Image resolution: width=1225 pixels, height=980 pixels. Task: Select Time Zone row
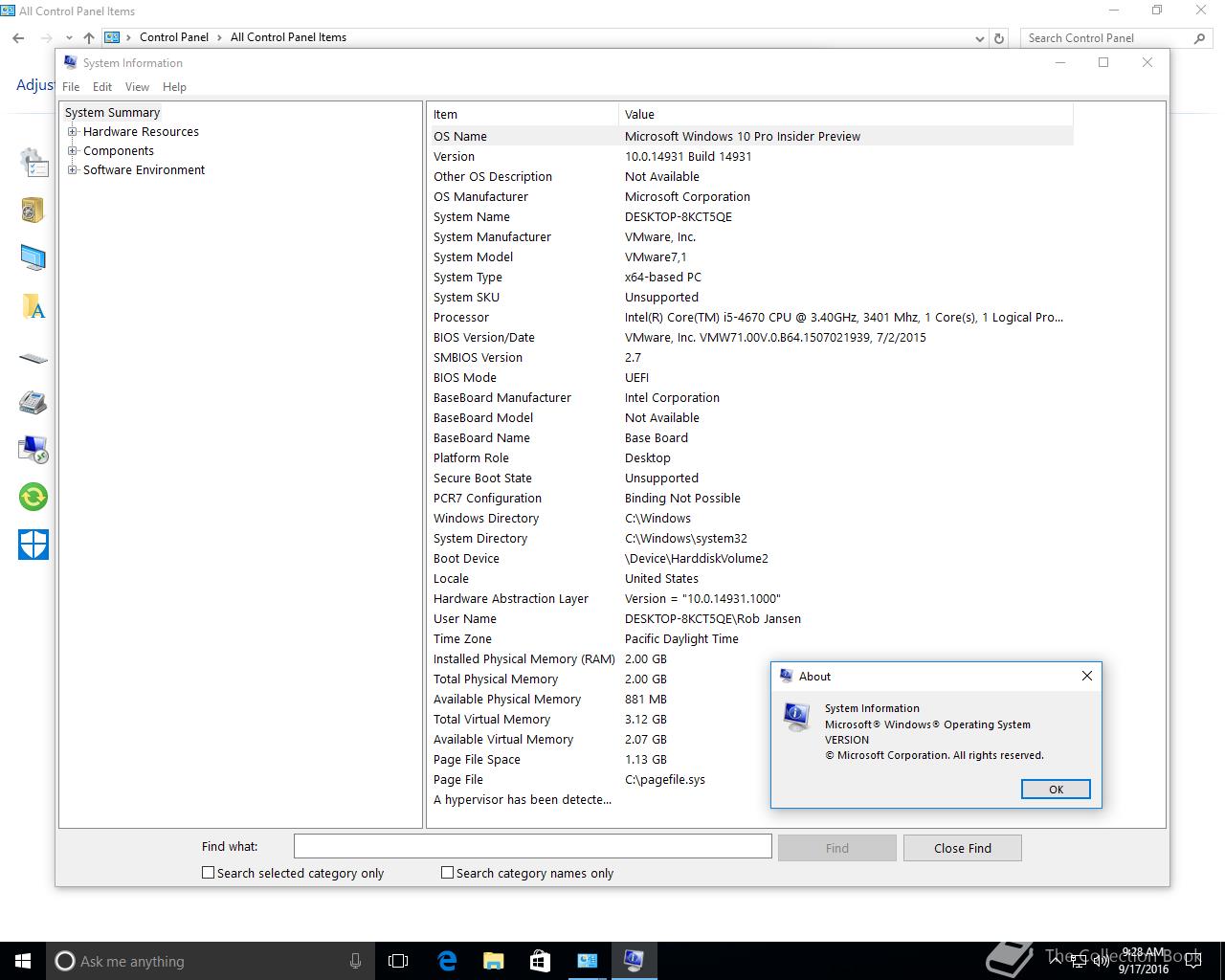click(x=751, y=638)
